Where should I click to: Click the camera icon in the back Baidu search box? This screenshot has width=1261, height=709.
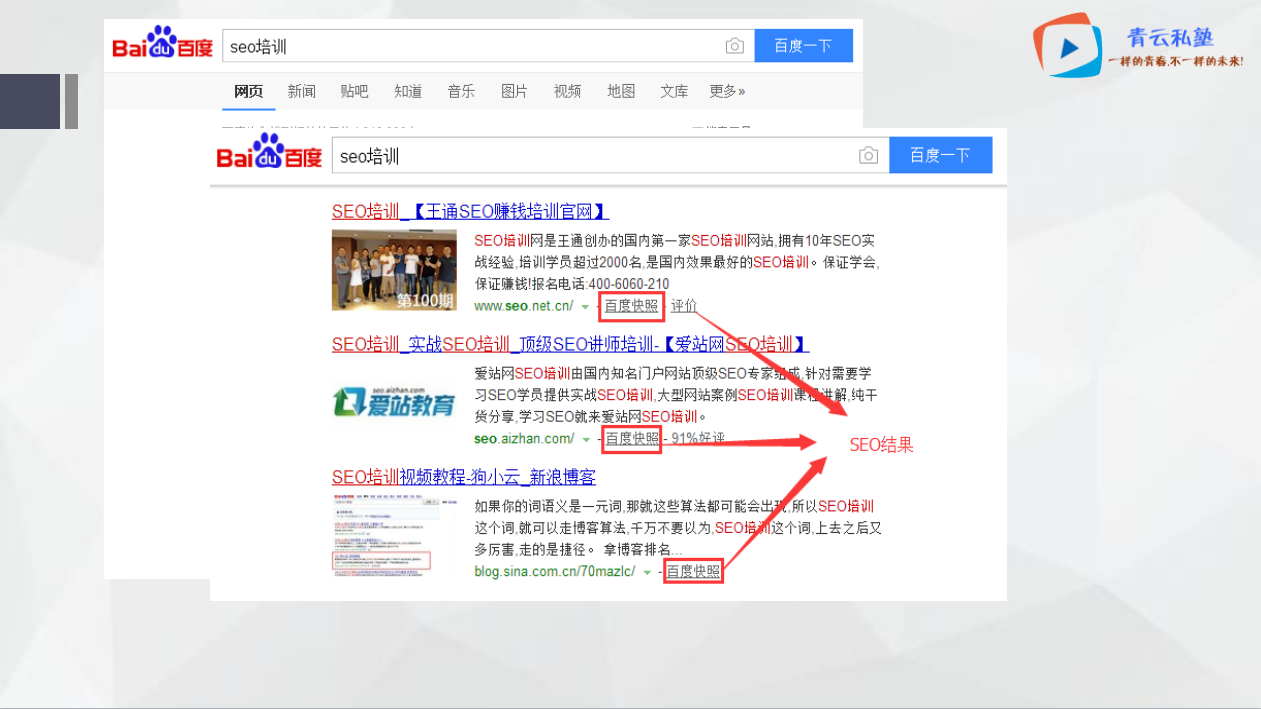(x=735, y=46)
